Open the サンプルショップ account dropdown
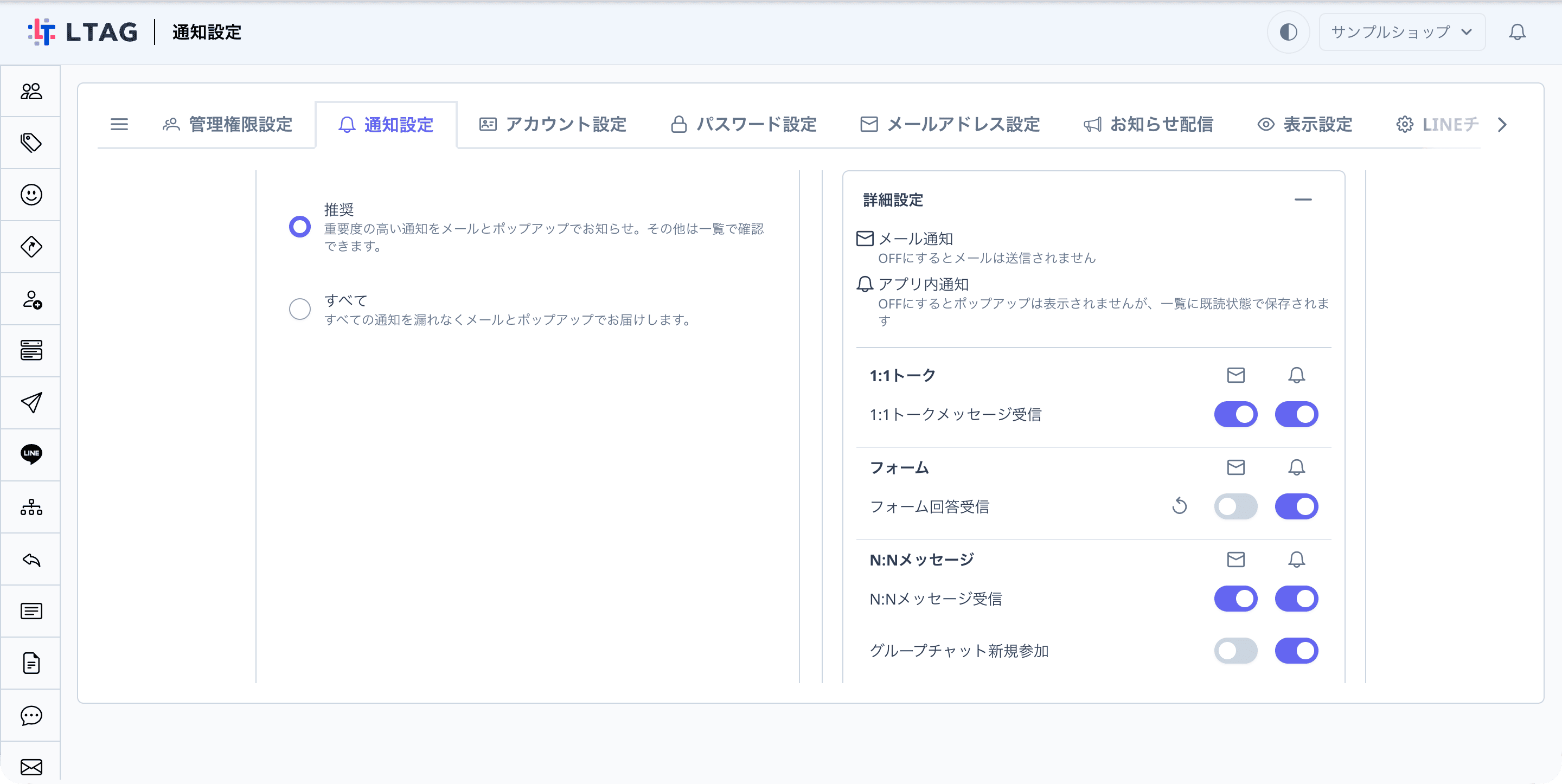 click(1402, 31)
